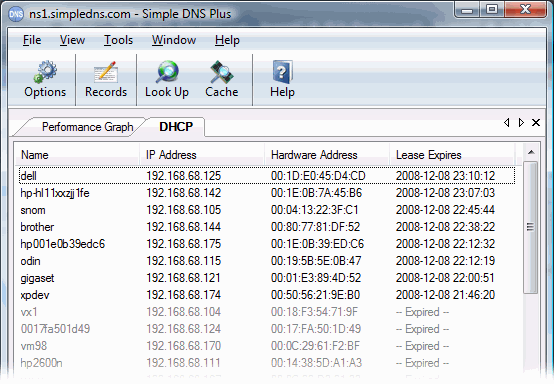
Task: Click lease expiry 2008-12-08 23:07:03
Action: [445, 193]
